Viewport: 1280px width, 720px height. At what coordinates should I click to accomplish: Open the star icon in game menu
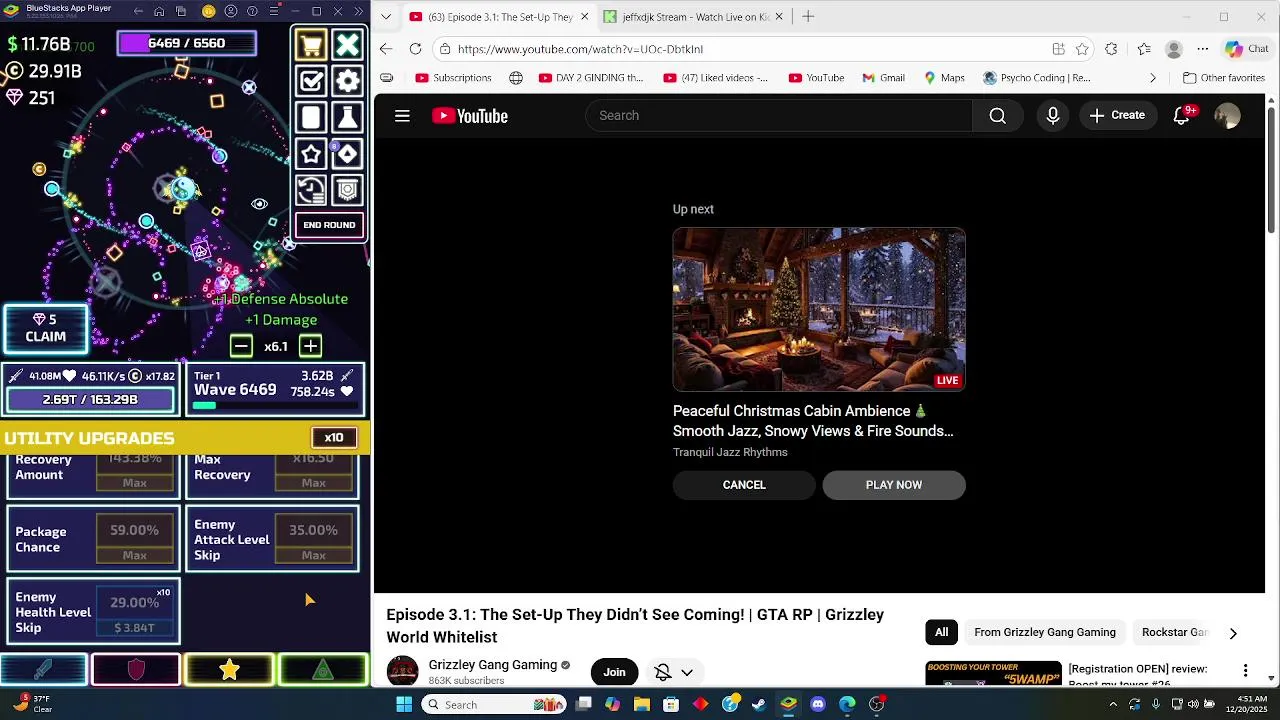pos(311,154)
